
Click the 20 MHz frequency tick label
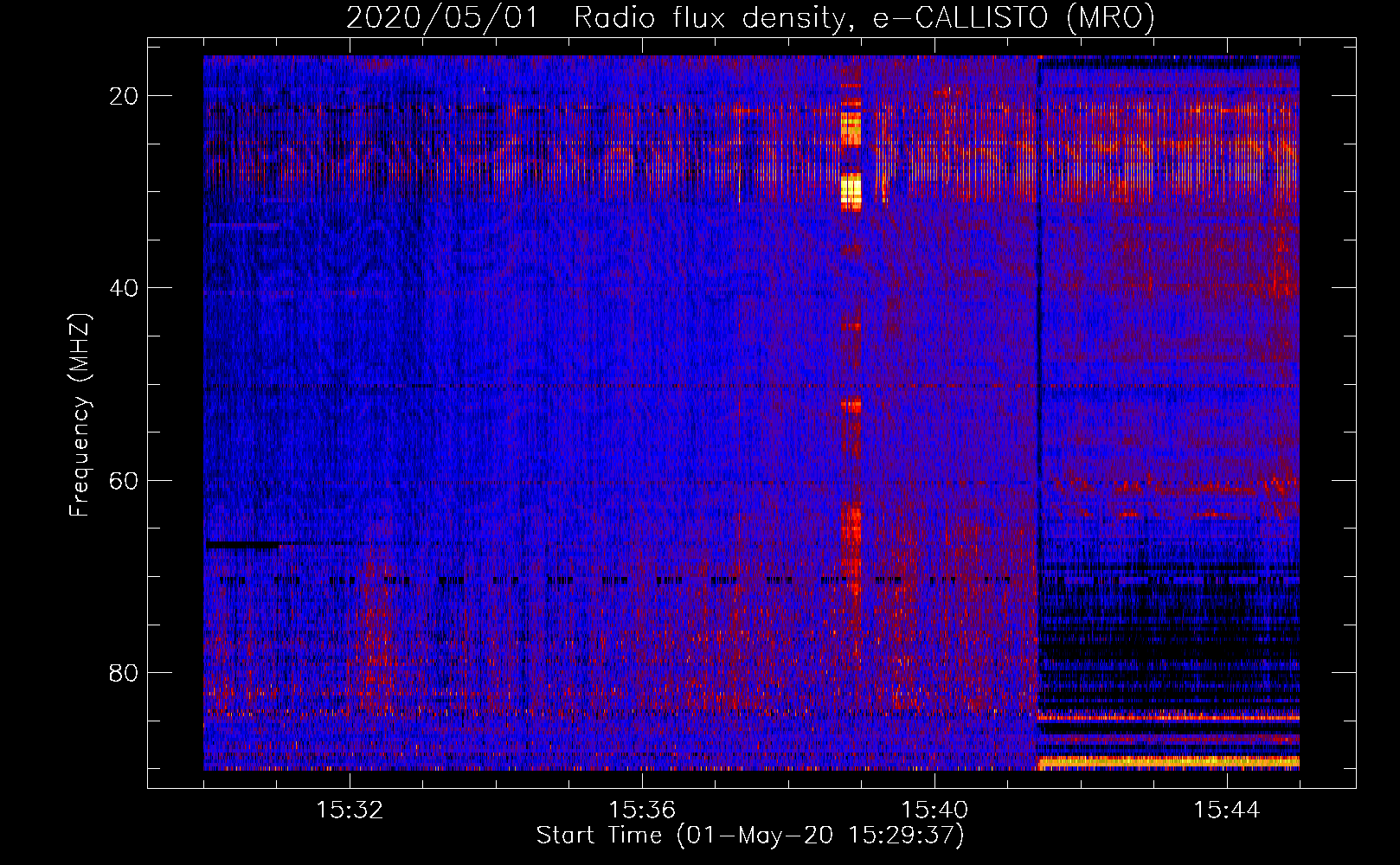pyautogui.click(x=125, y=96)
